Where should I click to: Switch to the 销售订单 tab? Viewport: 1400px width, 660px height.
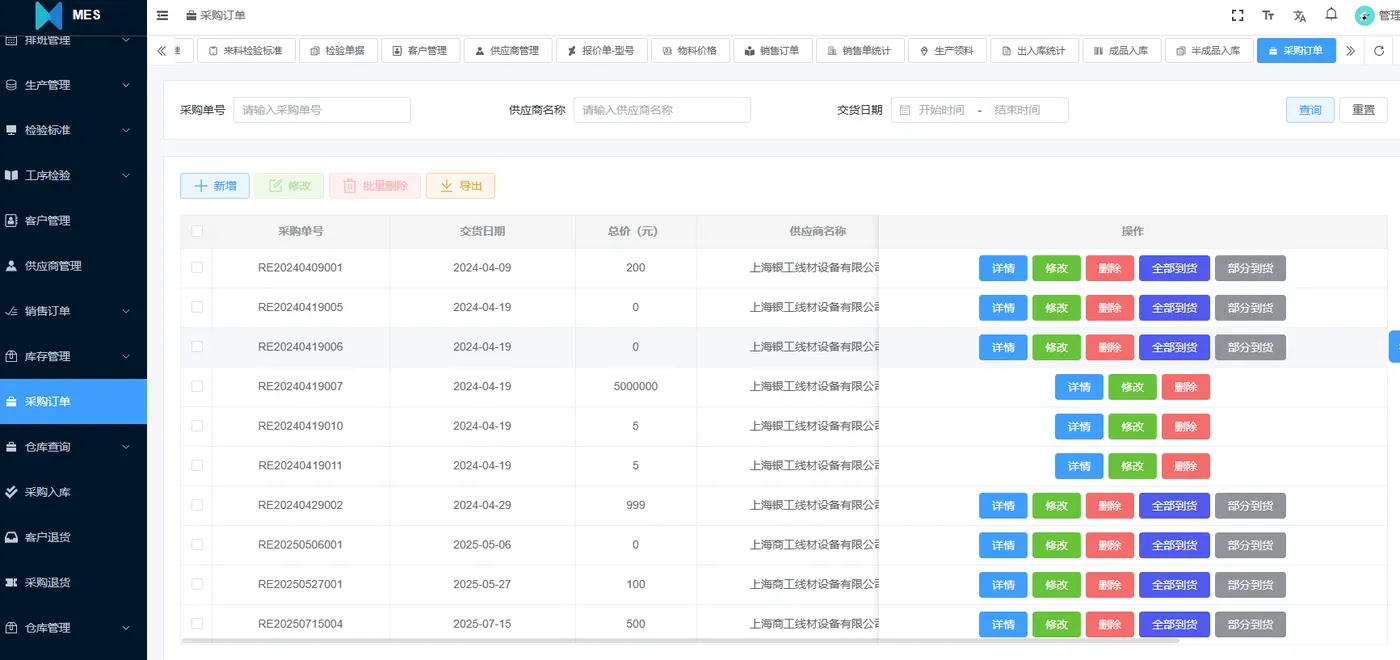tap(771, 51)
